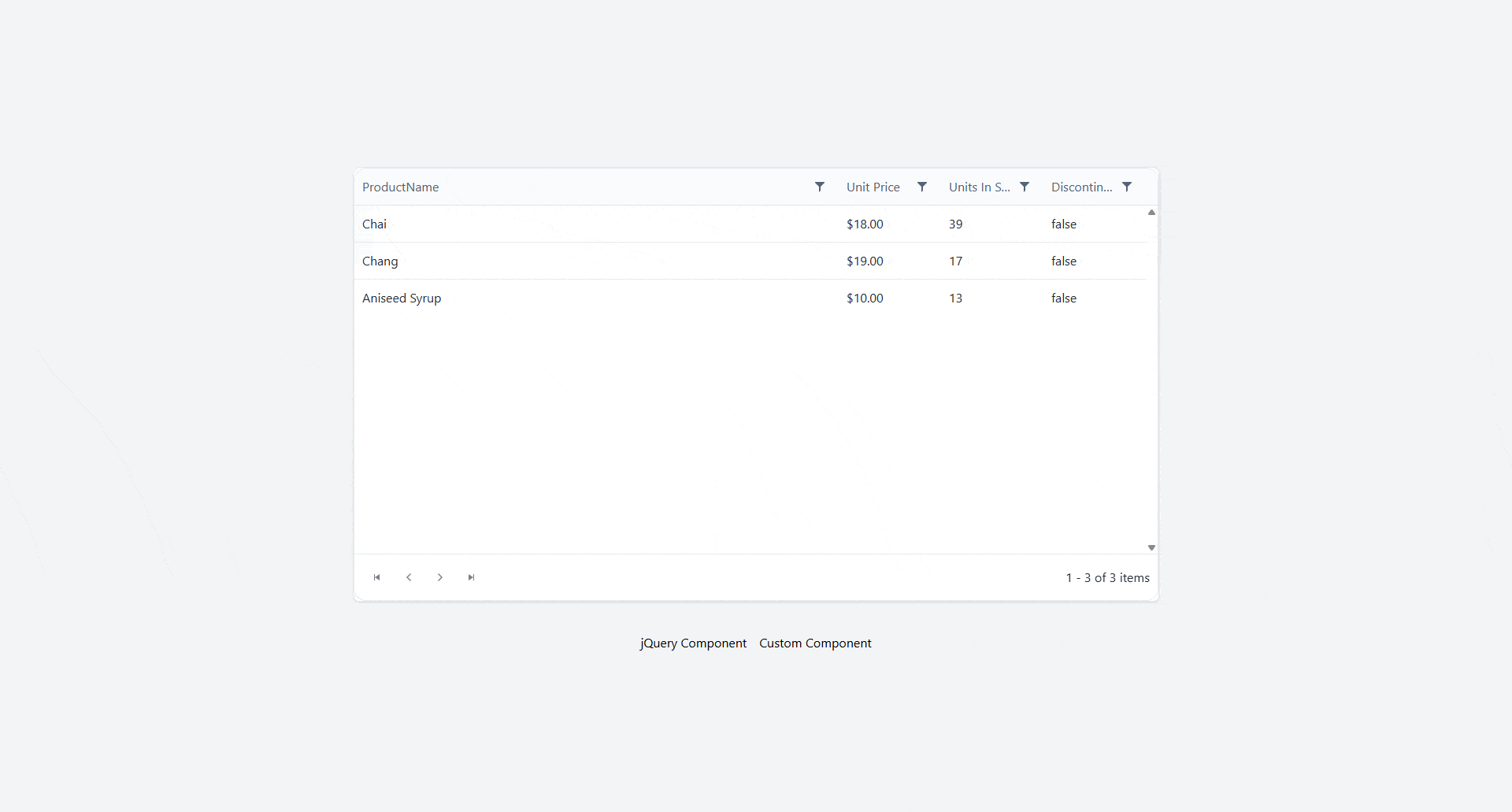Image resolution: width=1512 pixels, height=812 pixels.
Task: Click the $18.00 price cell
Action: click(x=890, y=224)
